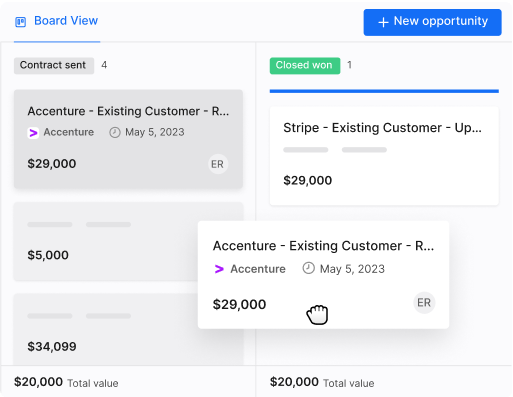Click ER avatar on the dragged card
This screenshot has width=513, height=397.
[x=424, y=303]
